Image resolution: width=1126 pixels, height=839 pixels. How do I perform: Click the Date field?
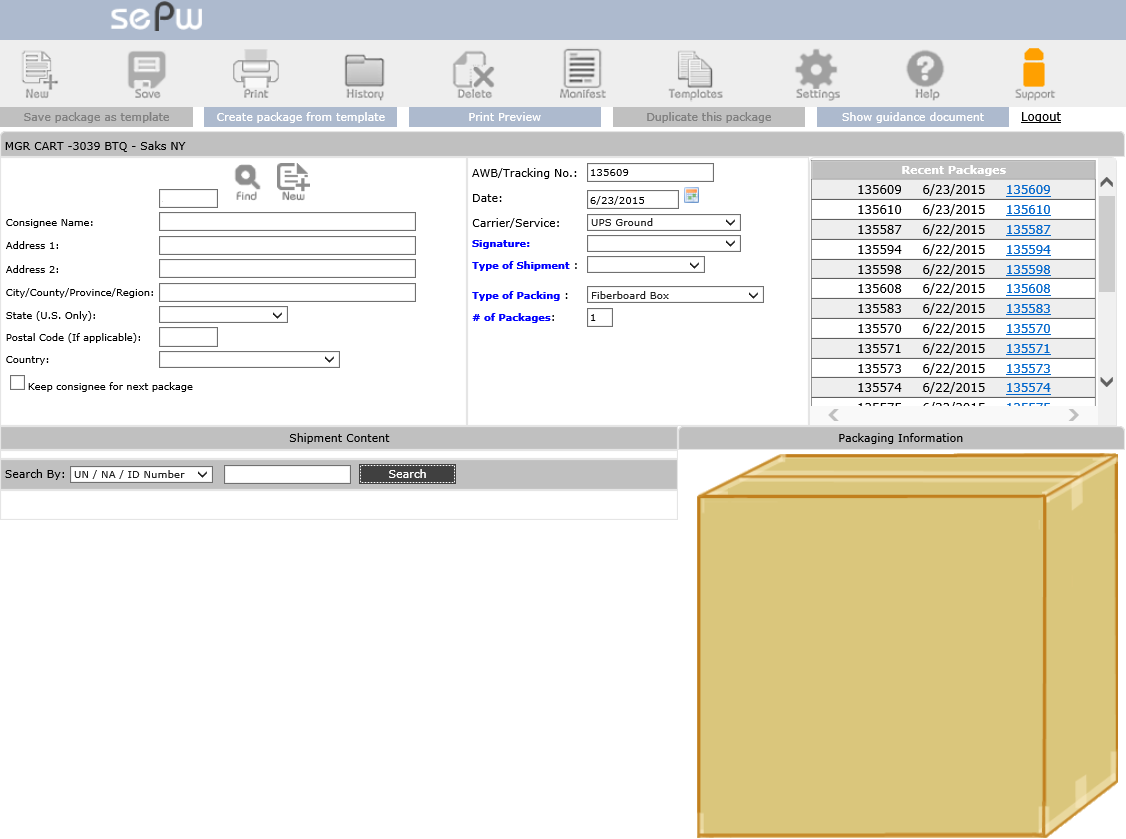click(x=633, y=200)
